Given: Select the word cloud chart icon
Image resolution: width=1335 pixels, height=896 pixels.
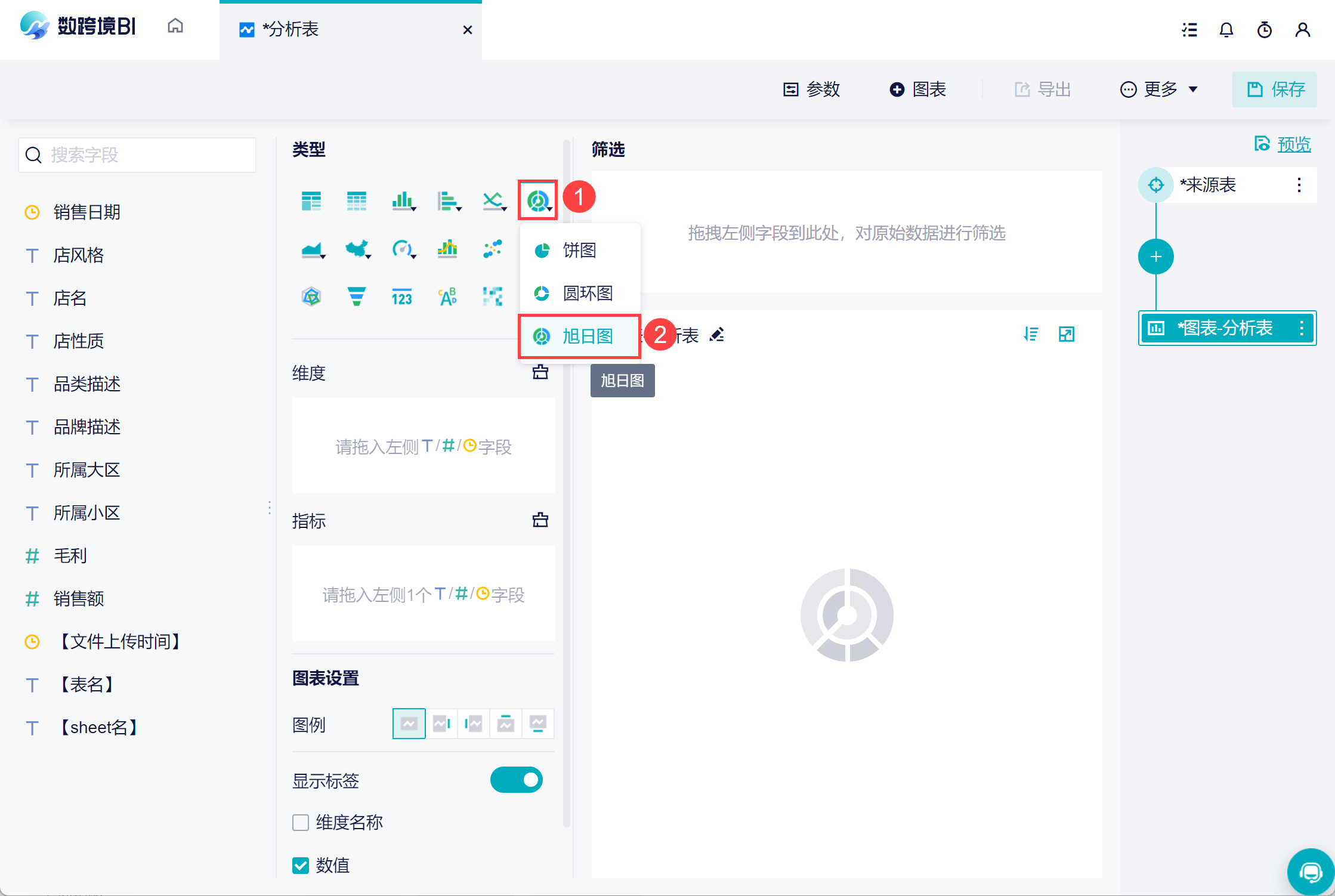Looking at the screenshot, I should (x=447, y=296).
